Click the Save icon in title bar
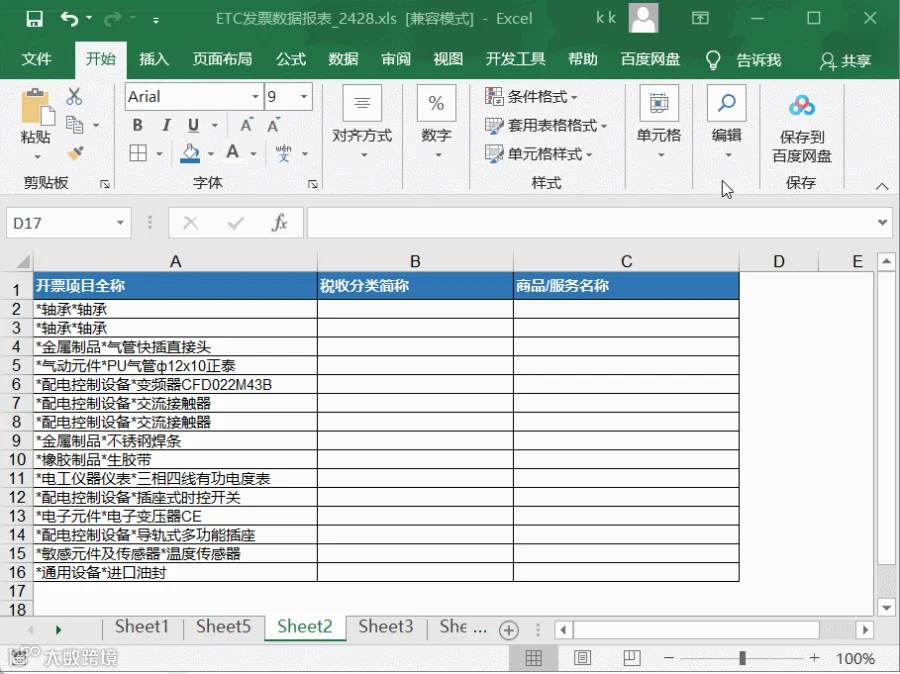900x674 pixels. click(34, 19)
